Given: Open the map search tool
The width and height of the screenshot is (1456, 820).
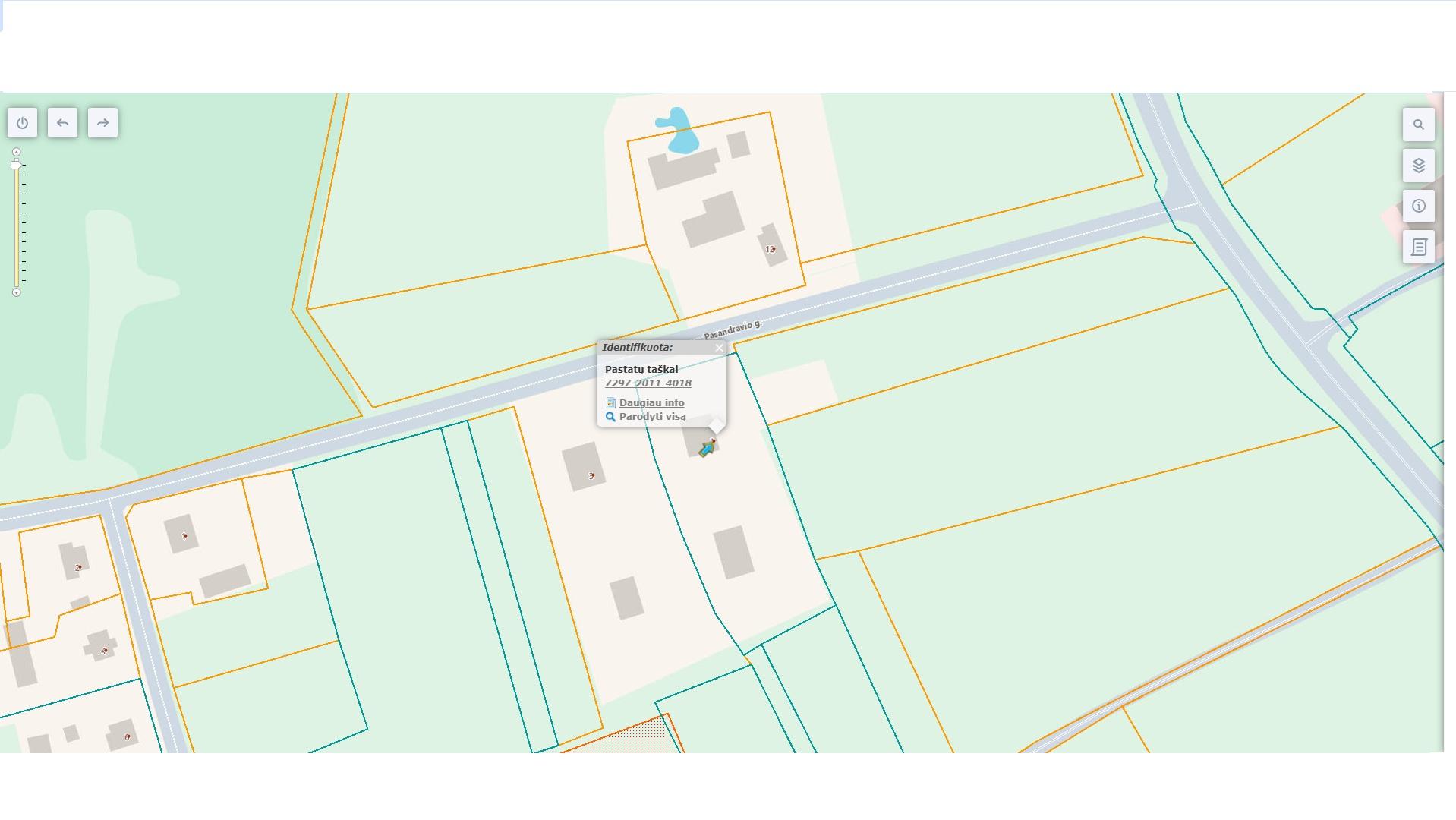Looking at the screenshot, I should (1418, 125).
